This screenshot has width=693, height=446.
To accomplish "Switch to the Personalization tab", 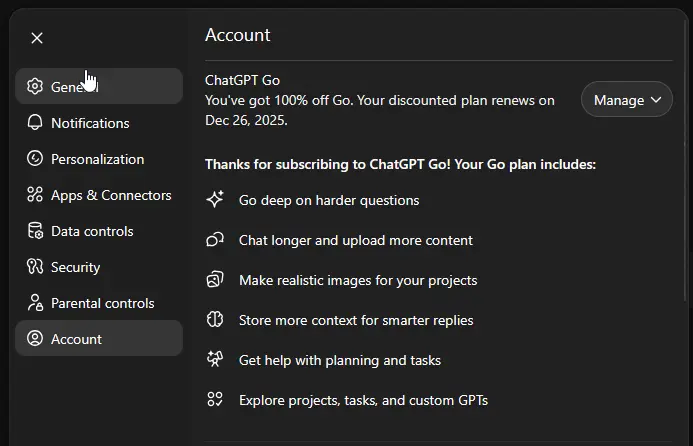I will (99, 159).
